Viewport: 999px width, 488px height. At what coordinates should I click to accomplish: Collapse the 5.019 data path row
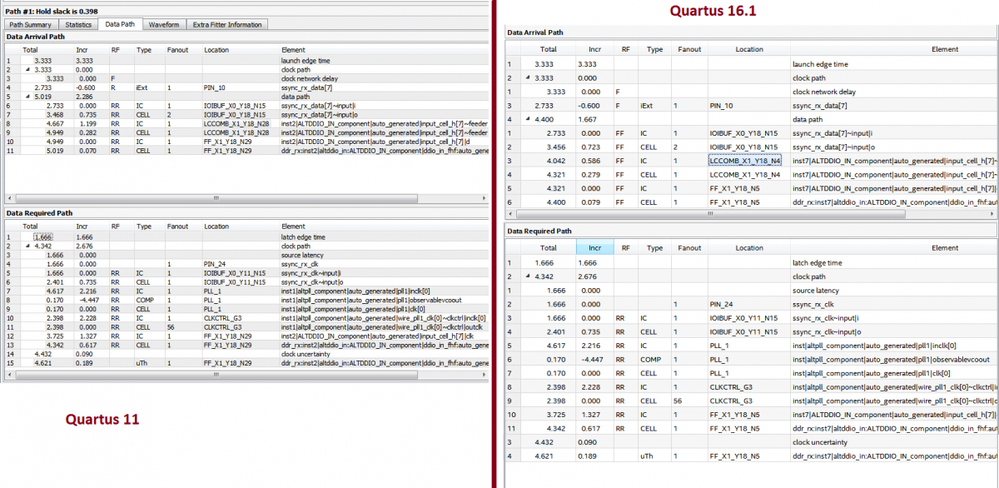[x=28, y=97]
